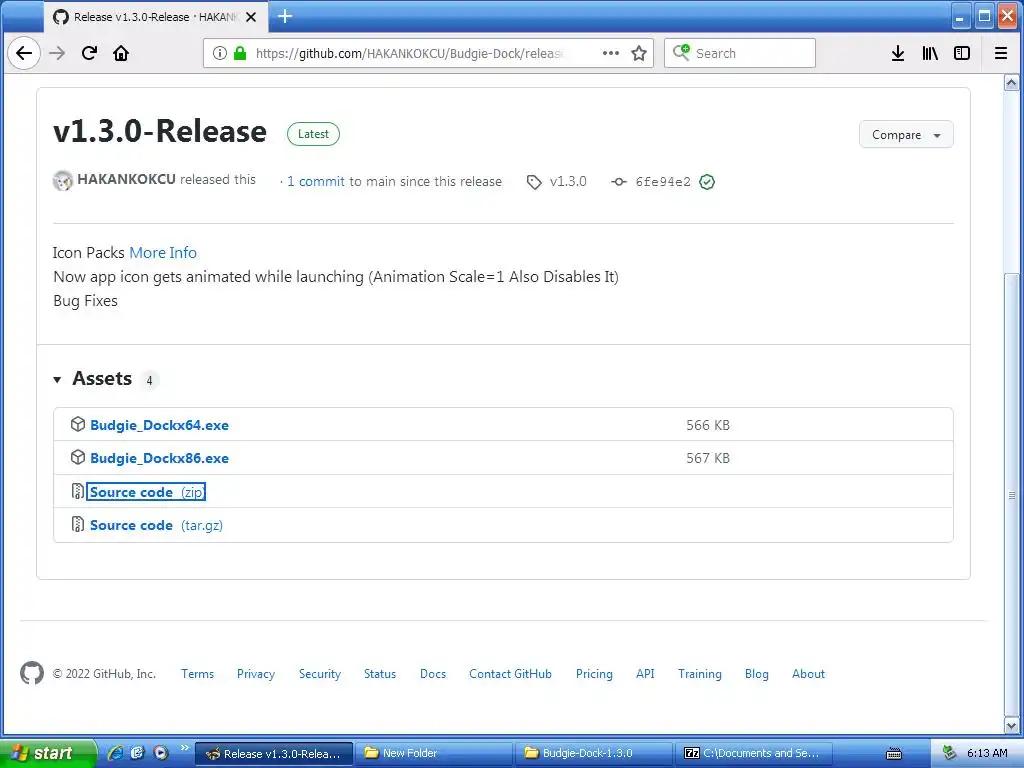Click the commit icon beside 6fe94e2

[618, 182]
